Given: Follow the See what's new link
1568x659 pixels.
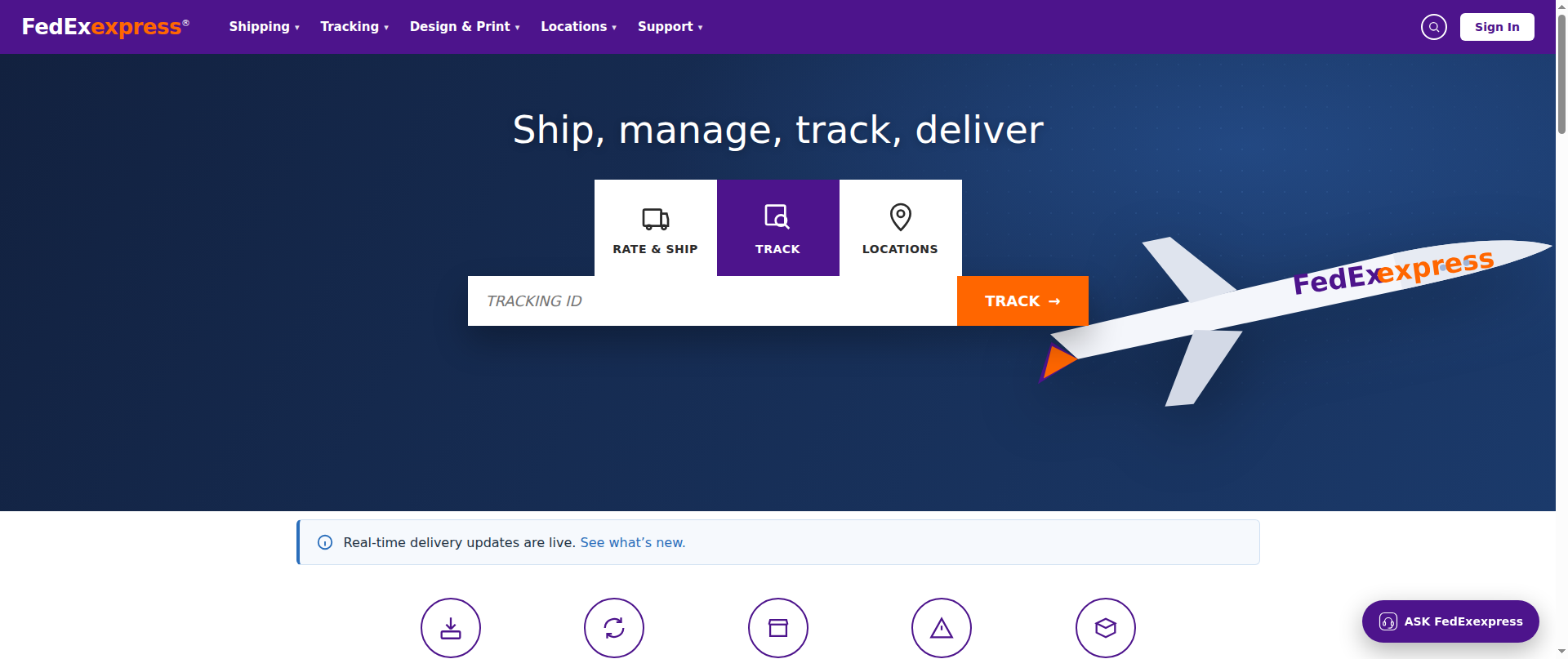Looking at the screenshot, I should click(x=633, y=542).
